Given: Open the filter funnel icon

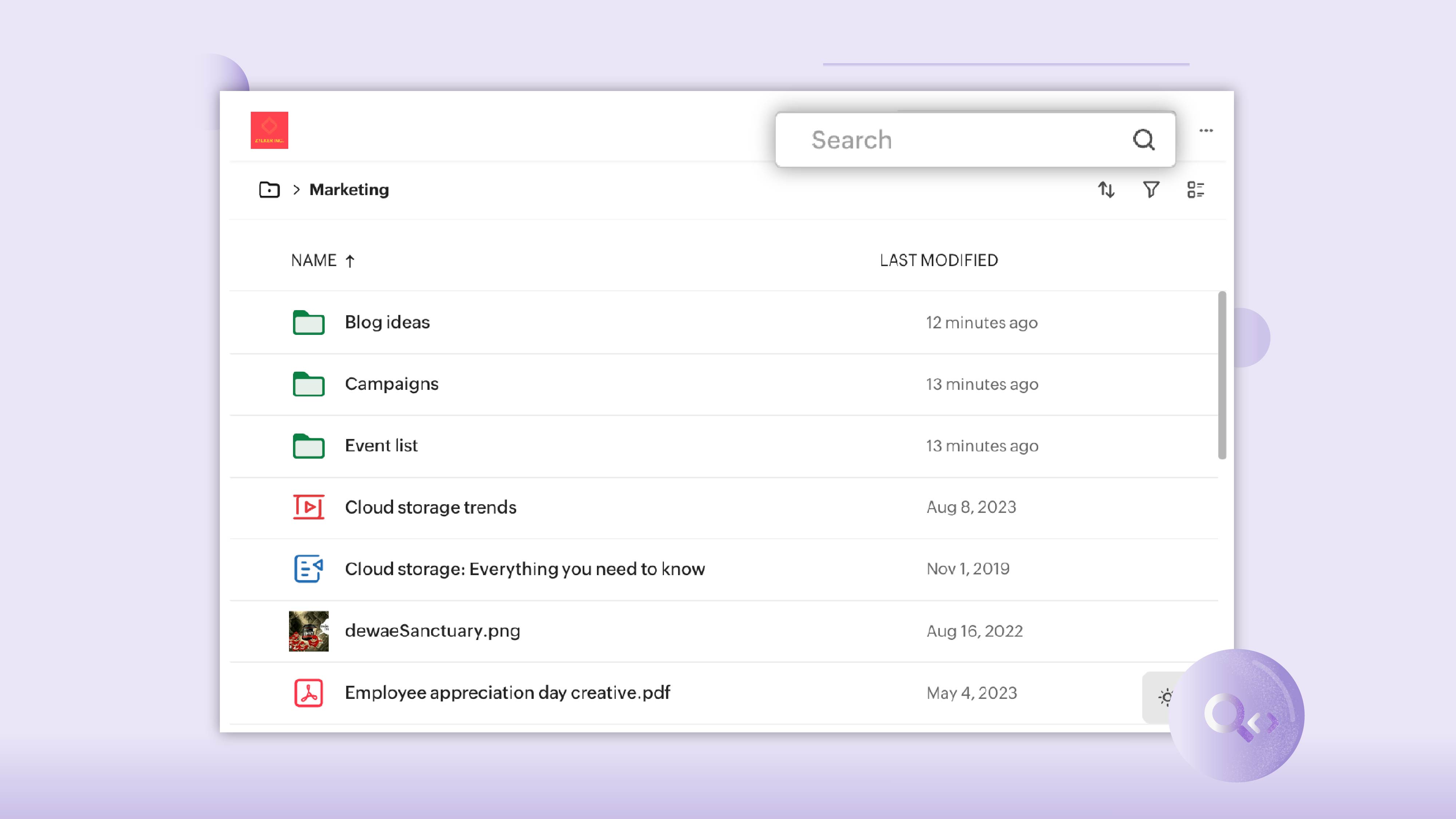Looking at the screenshot, I should point(1151,189).
